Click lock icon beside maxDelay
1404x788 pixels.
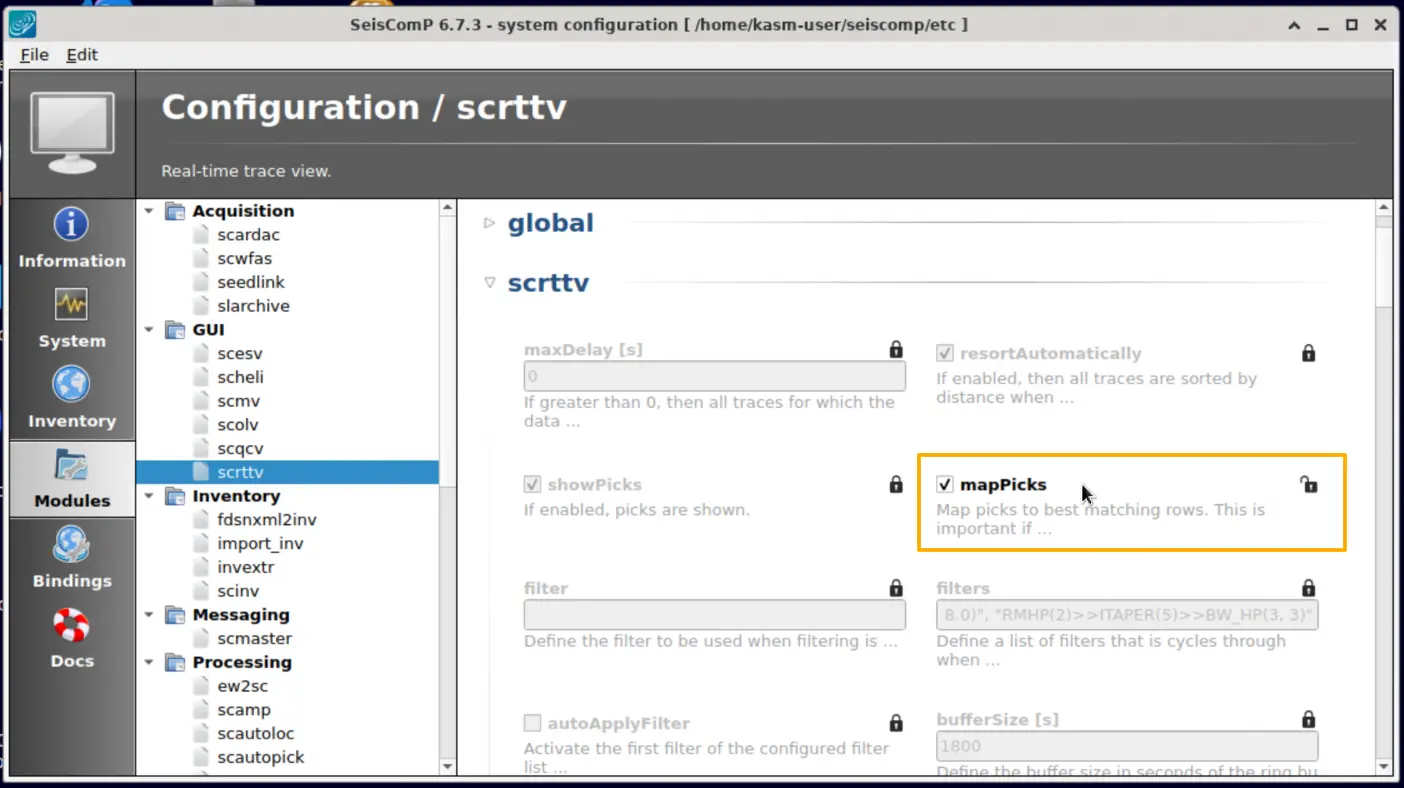(x=896, y=349)
